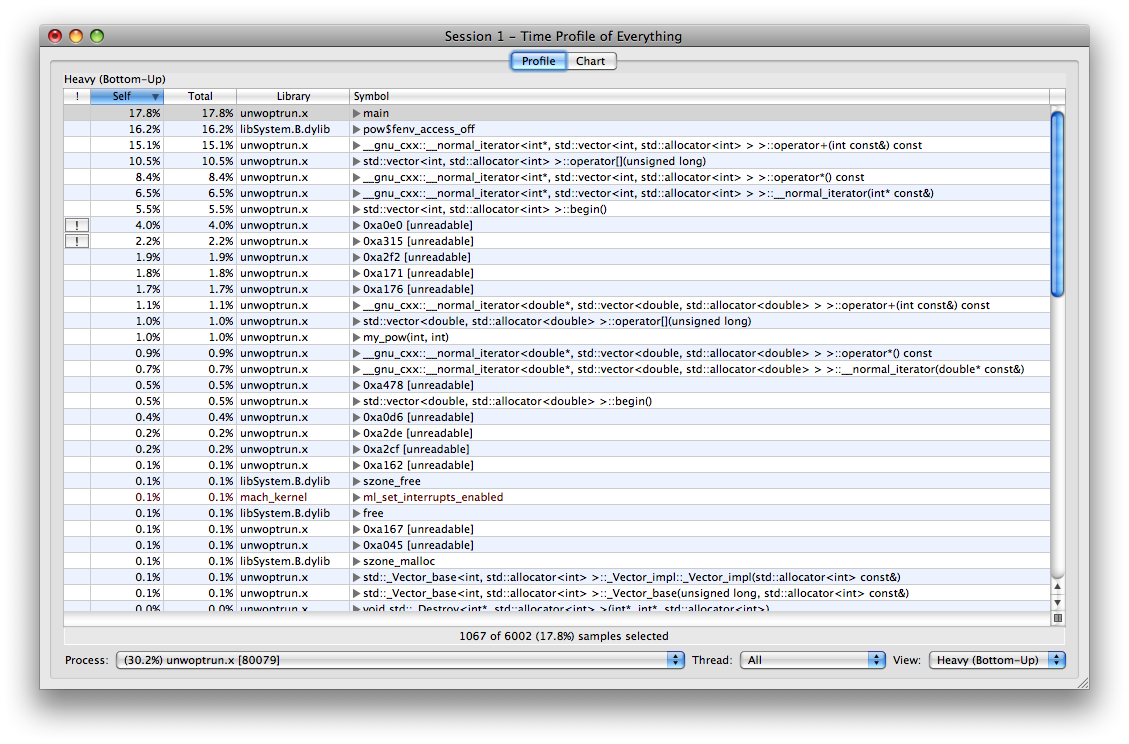Select the 0xa171 [unreadable] row
Image resolution: width=1129 pixels, height=744 pixels.
pos(557,273)
